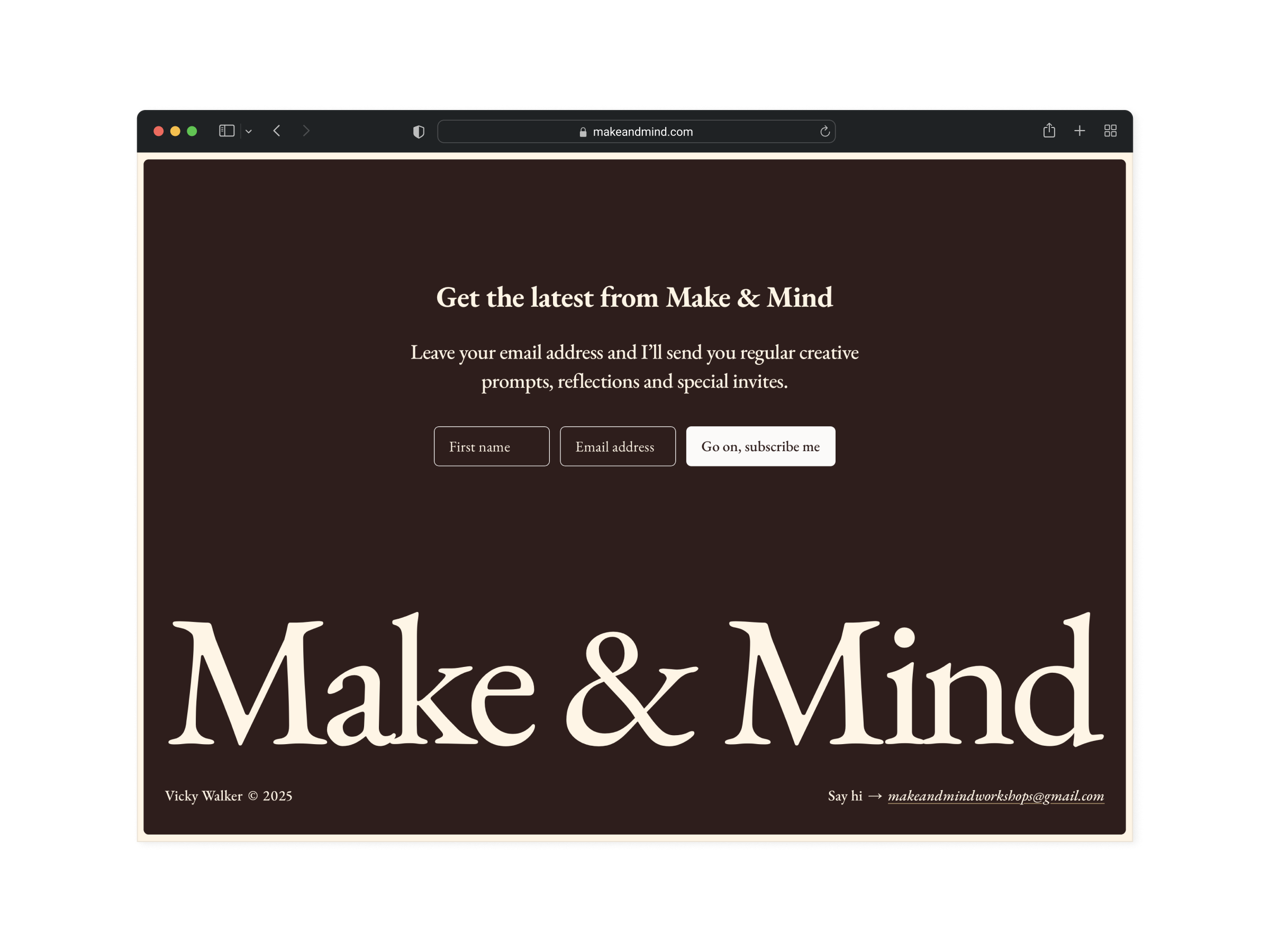Minimize window with the yellow button
This screenshot has width=1270, height=952.
(x=175, y=131)
